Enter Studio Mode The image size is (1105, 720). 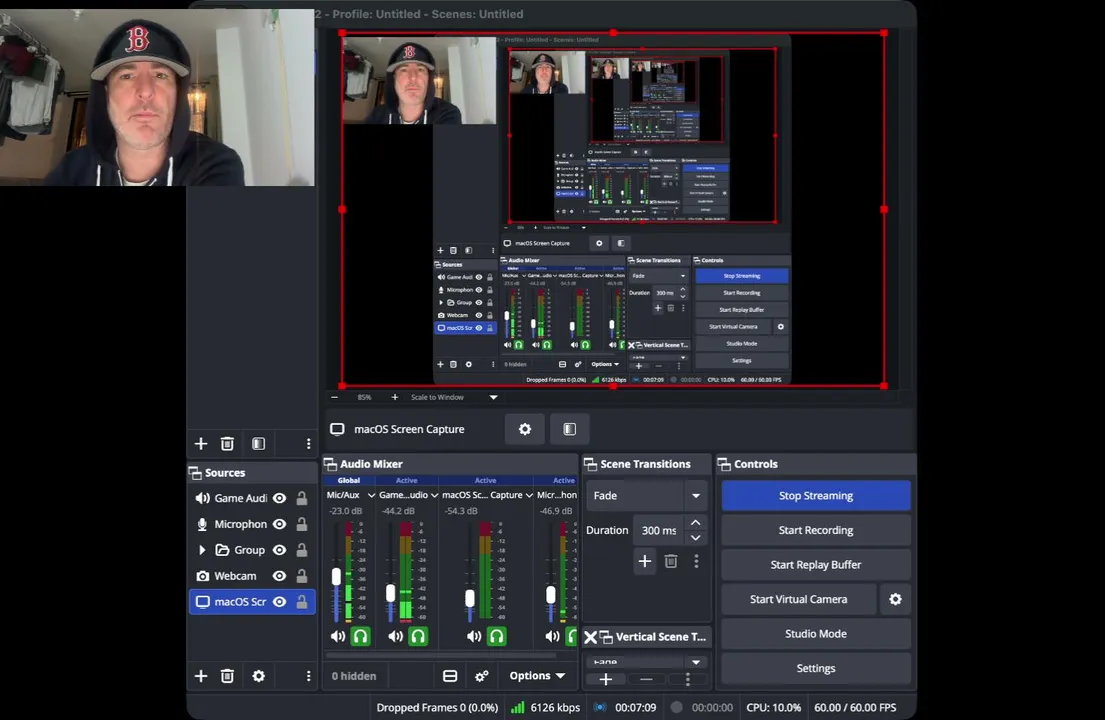point(816,634)
